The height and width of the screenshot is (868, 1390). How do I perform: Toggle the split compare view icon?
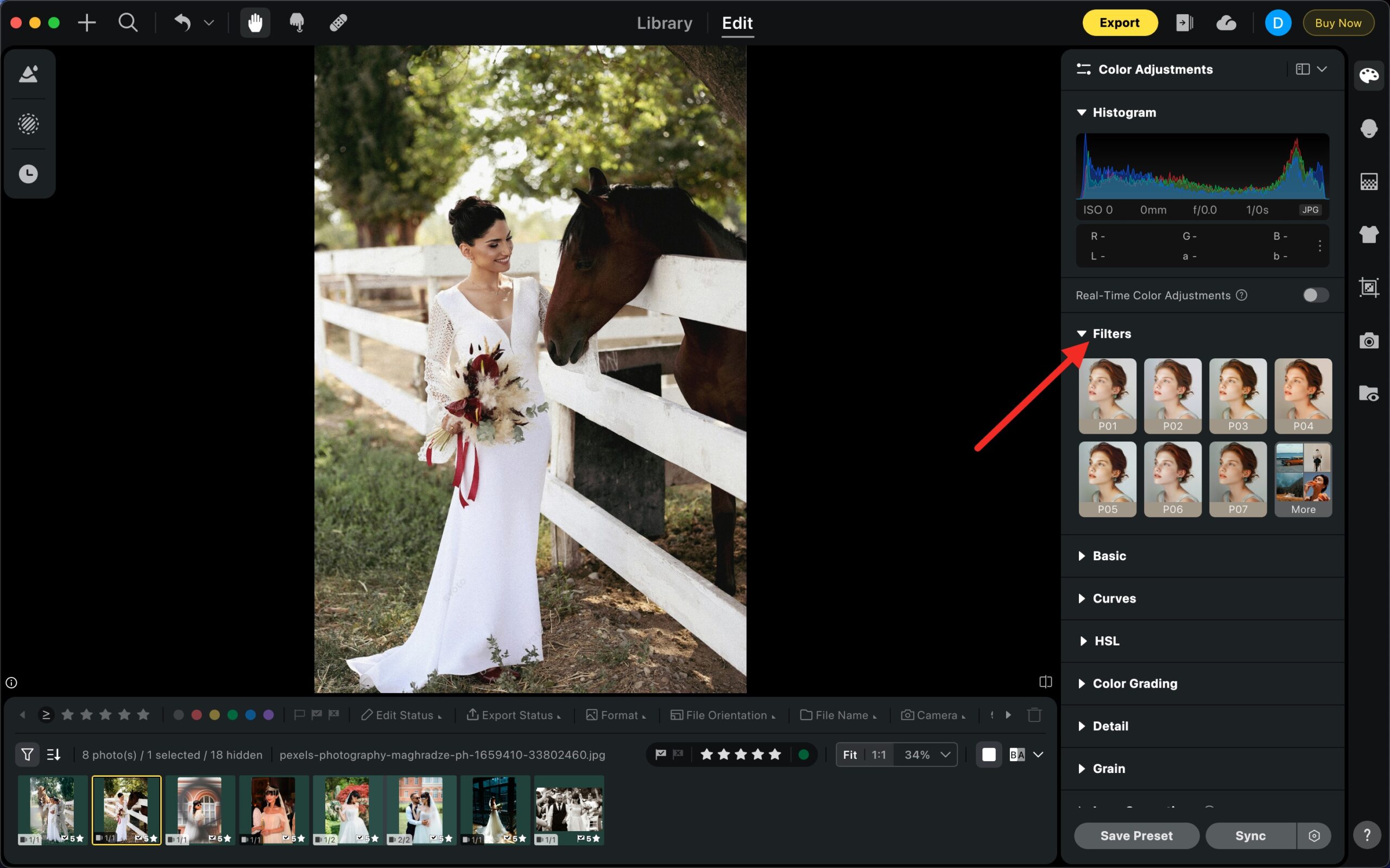click(x=1046, y=681)
